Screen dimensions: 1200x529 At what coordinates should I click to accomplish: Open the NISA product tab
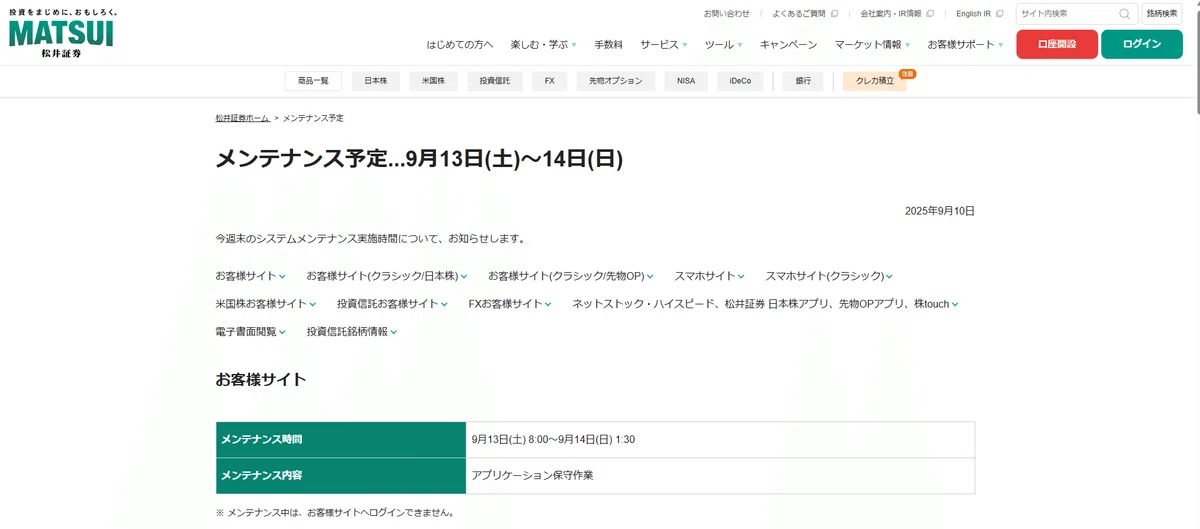click(686, 81)
